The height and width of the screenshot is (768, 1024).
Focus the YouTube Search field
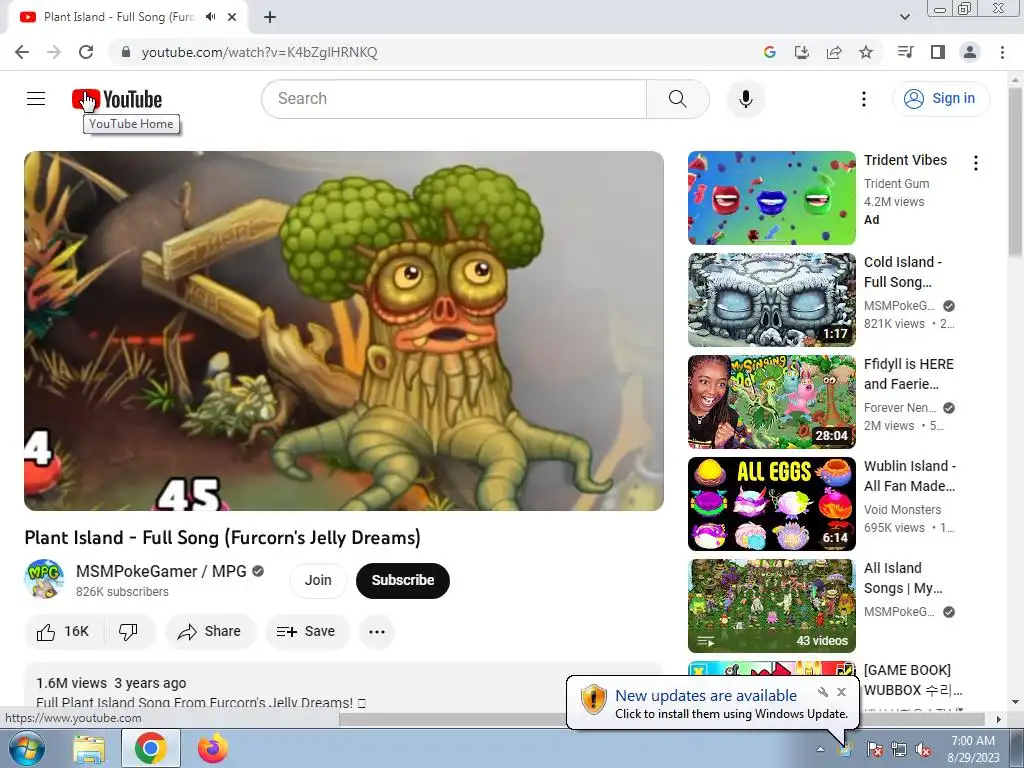click(x=455, y=99)
